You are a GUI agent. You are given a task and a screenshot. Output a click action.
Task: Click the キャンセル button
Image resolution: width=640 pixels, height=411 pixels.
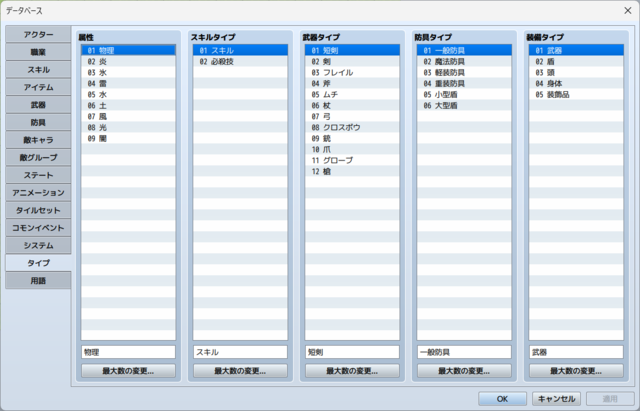[556, 399]
